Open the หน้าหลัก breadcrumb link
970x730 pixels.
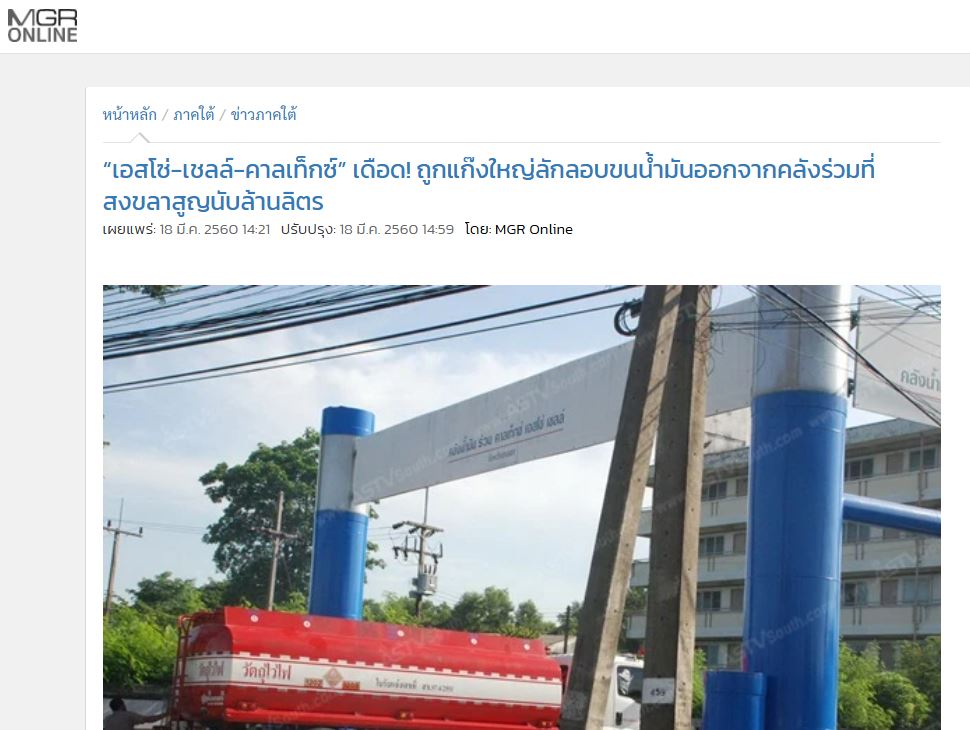coord(130,114)
